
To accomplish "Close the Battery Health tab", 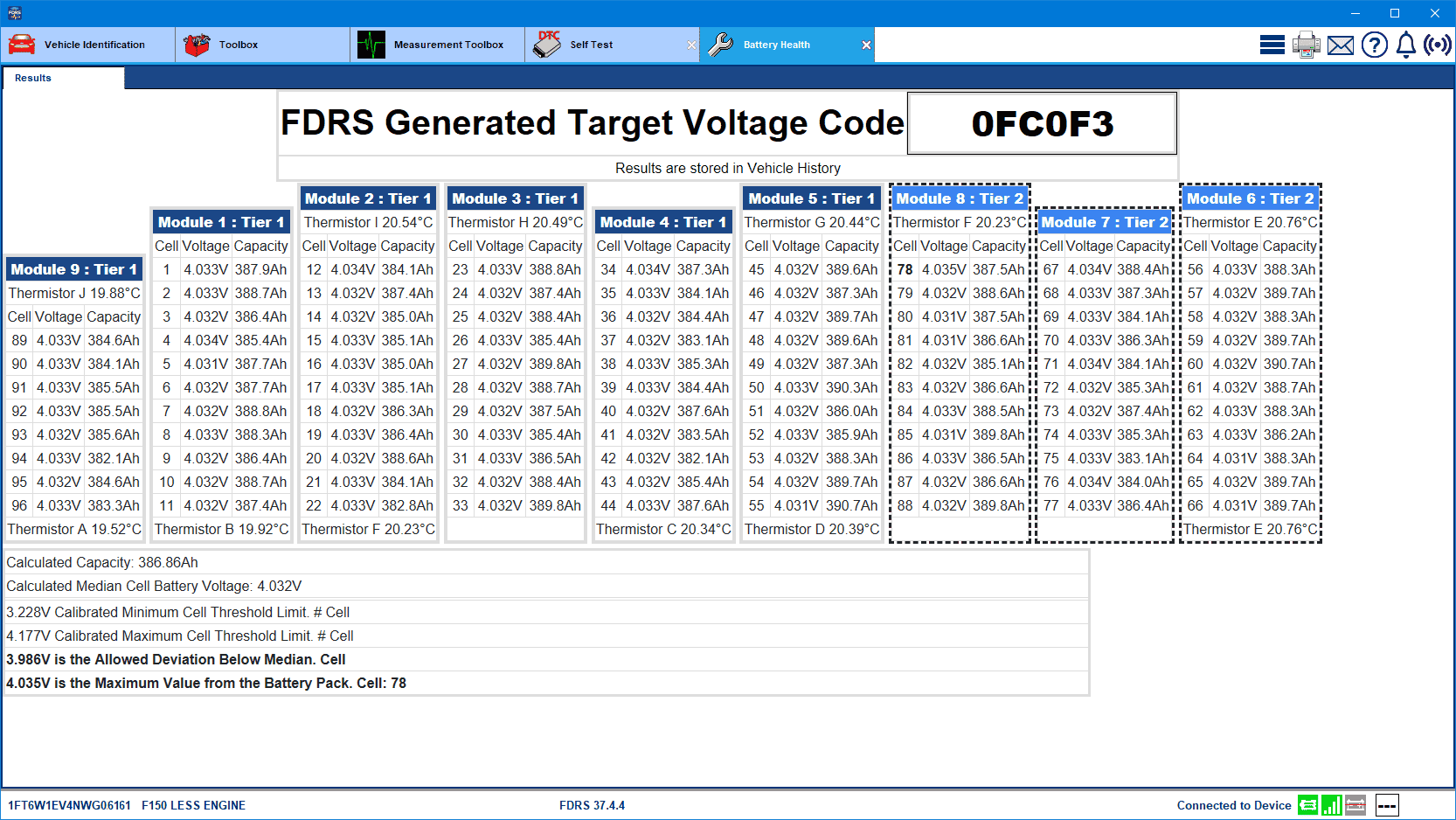I will 866,45.
